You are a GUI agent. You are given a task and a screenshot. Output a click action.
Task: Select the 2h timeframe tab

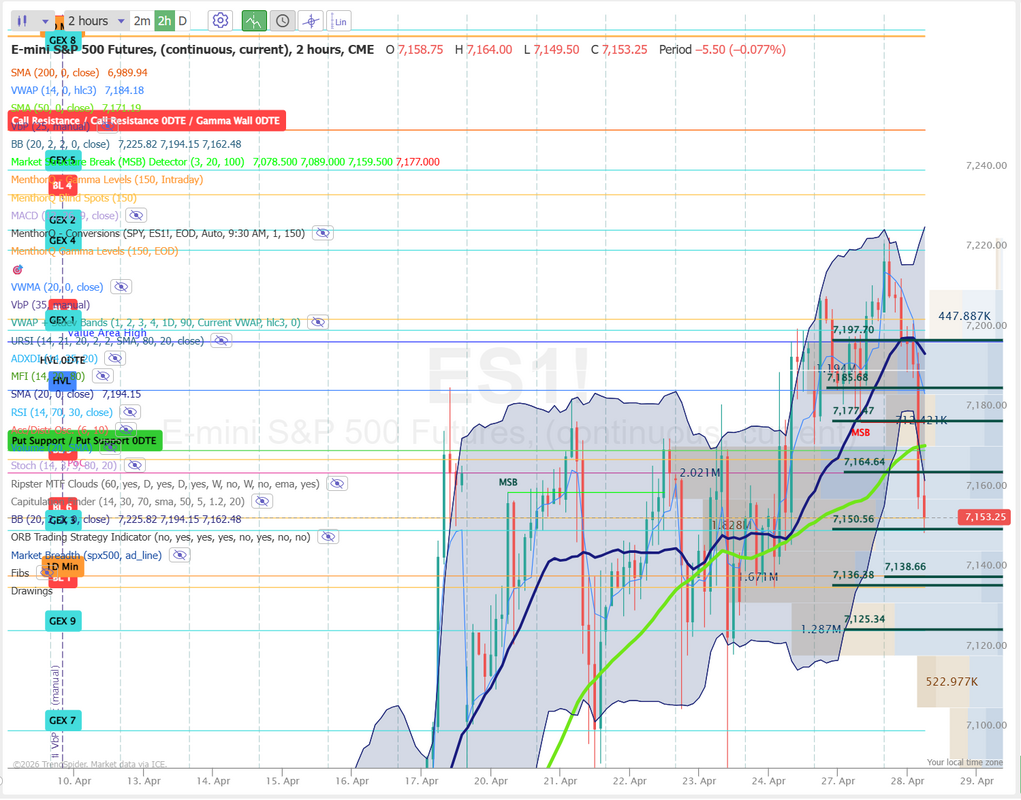click(164, 21)
